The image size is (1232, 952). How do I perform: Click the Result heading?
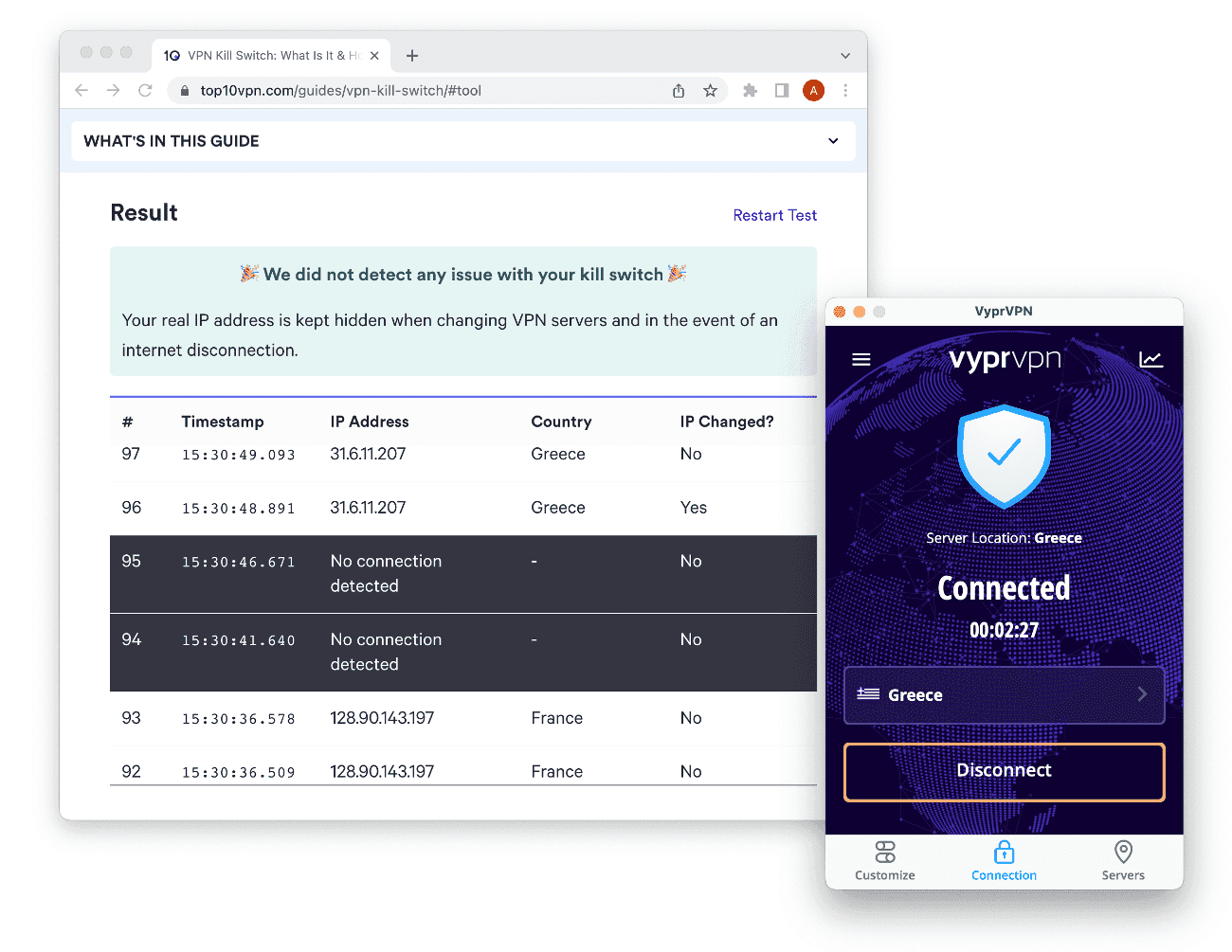tap(144, 212)
